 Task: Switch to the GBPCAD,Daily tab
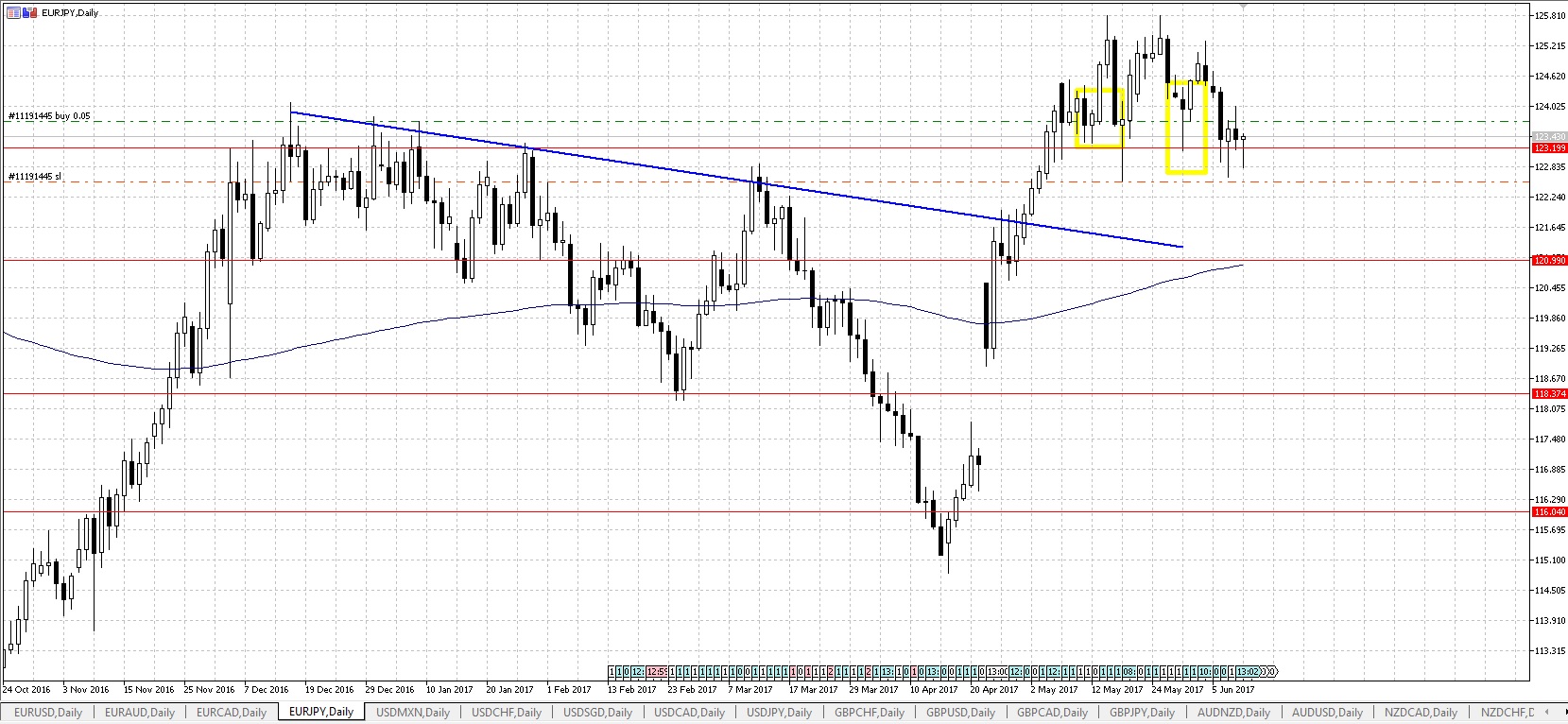(x=1052, y=713)
